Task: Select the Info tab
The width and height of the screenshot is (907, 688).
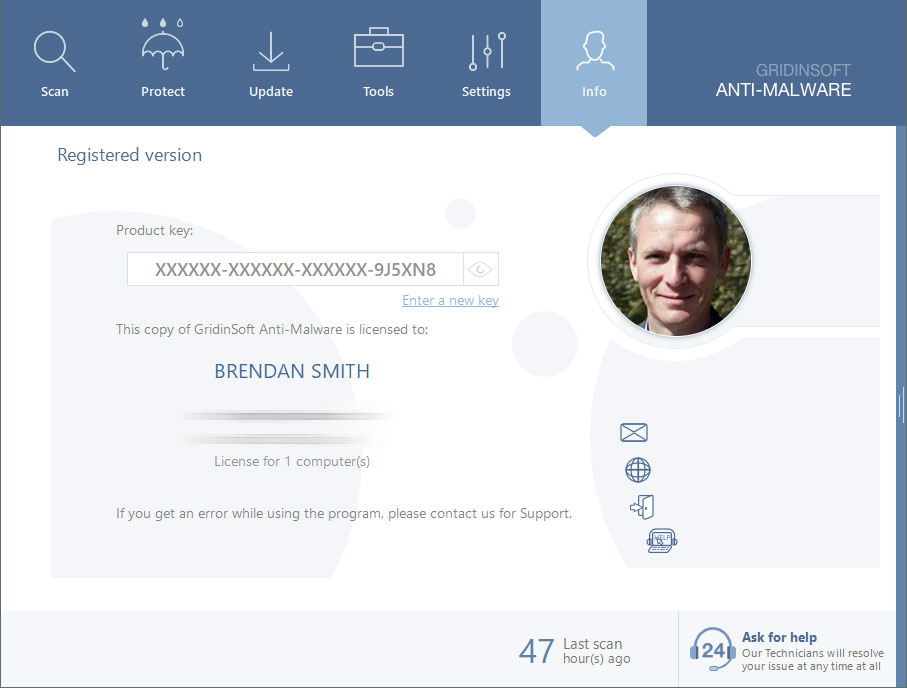Action: point(594,63)
